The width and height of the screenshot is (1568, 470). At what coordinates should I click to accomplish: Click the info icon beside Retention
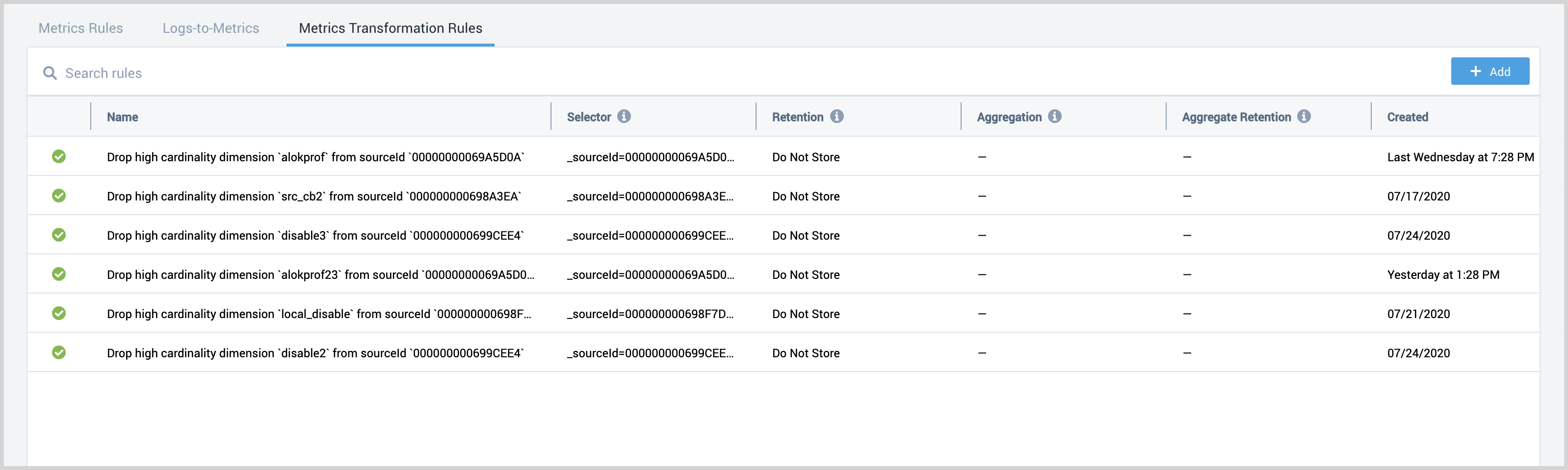pyautogui.click(x=837, y=116)
